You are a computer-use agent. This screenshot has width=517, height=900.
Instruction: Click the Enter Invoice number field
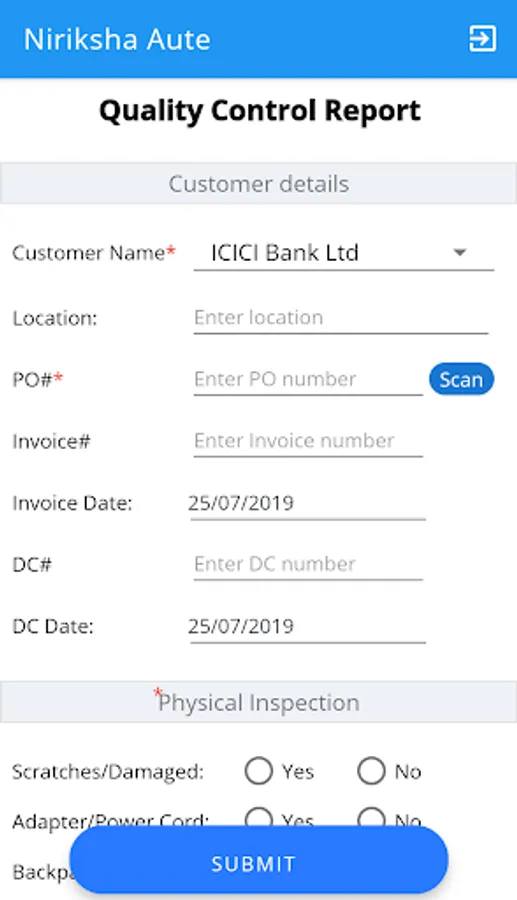point(308,441)
